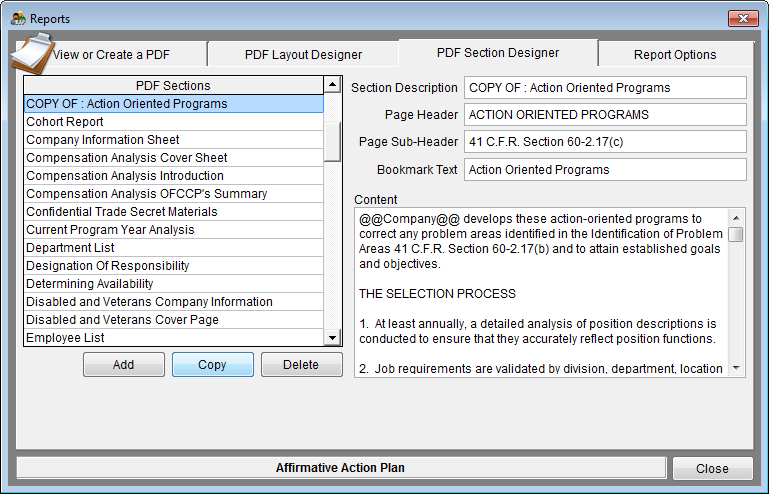This screenshot has width=769, height=494.
Task: Switch to PDF Layout Designer tab
Action: [x=303, y=54]
